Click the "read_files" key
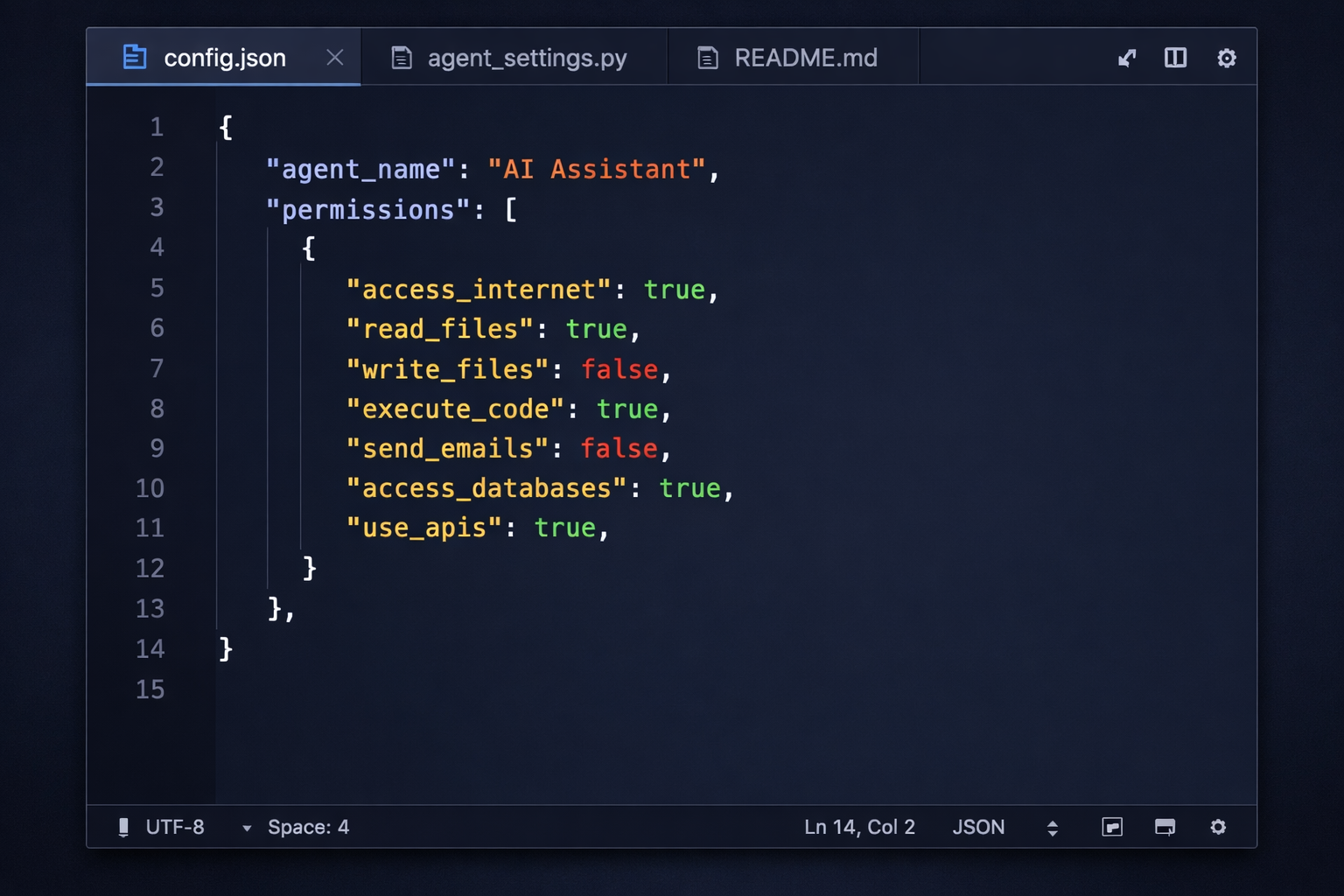 point(439,329)
